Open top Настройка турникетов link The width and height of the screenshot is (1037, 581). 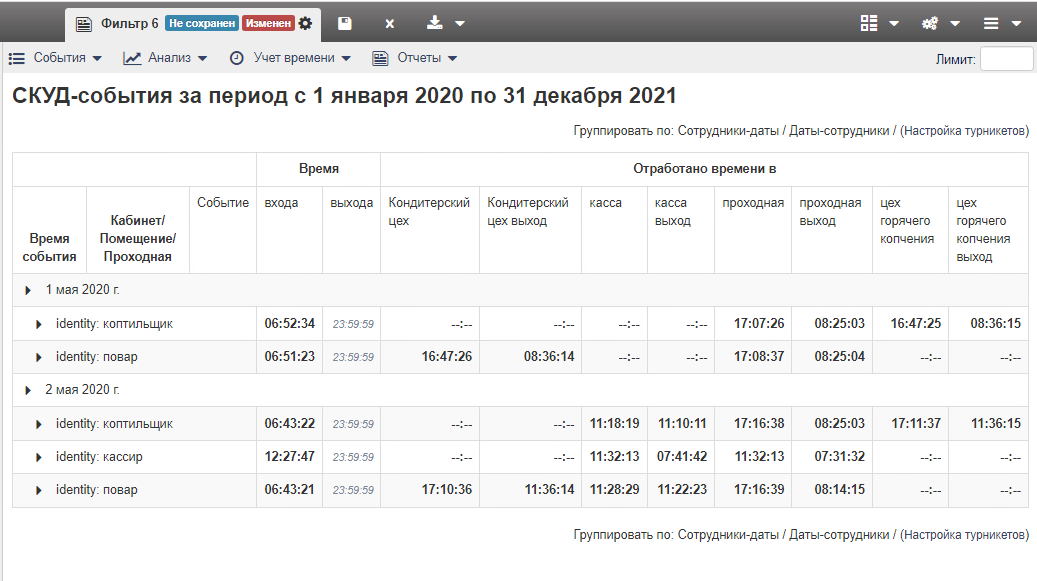[963, 131]
